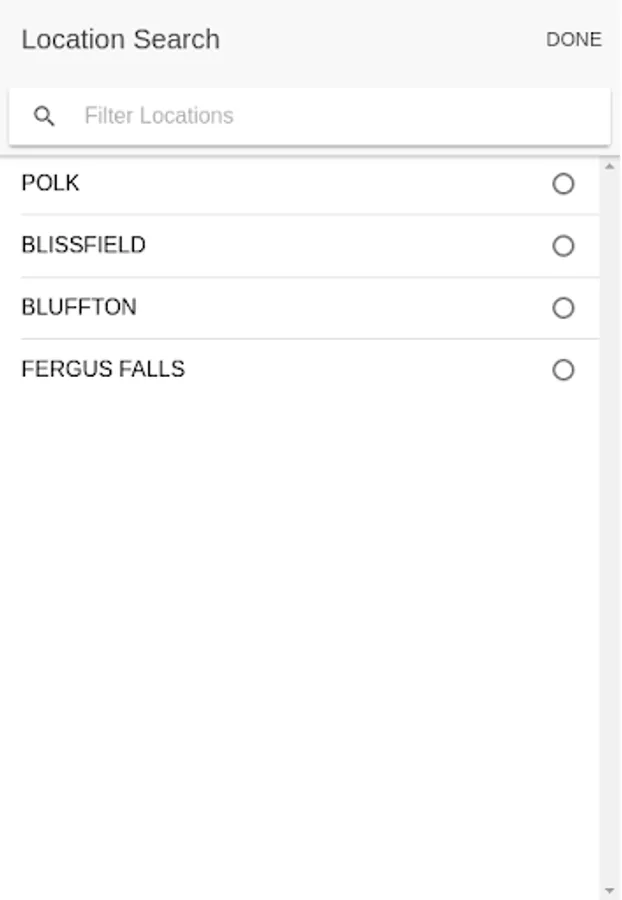Image resolution: width=622 pixels, height=900 pixels.
Task: Select the POLK radio button
Action: tap(563, 184)
